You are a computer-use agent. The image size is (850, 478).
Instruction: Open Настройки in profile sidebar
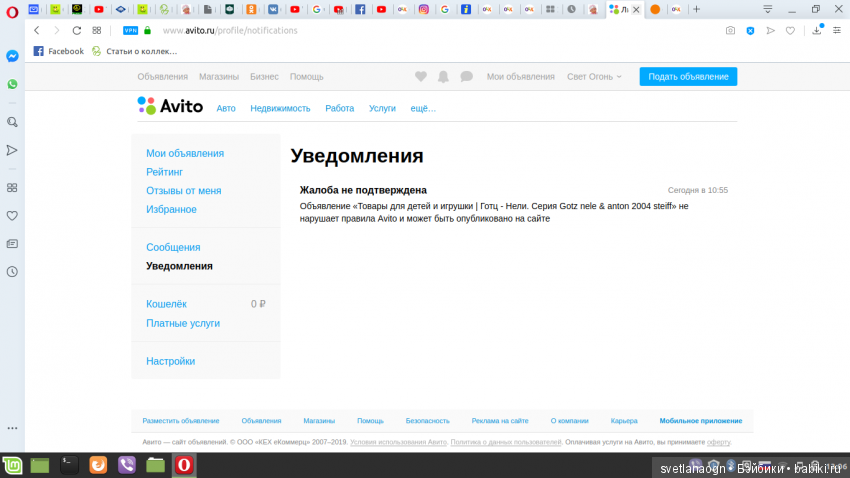170,361
